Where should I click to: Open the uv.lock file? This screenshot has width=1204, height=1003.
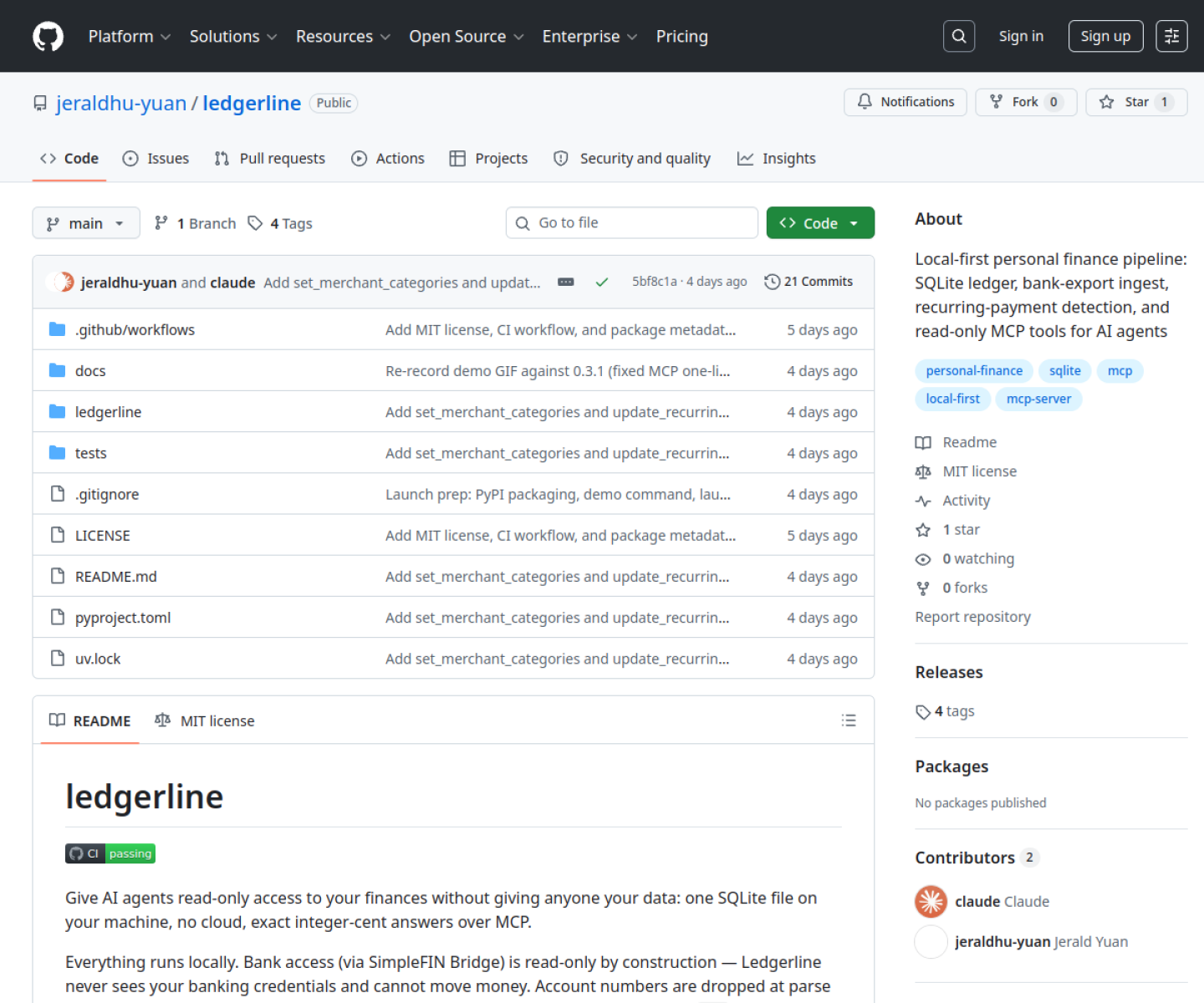[x=98, y=659]
